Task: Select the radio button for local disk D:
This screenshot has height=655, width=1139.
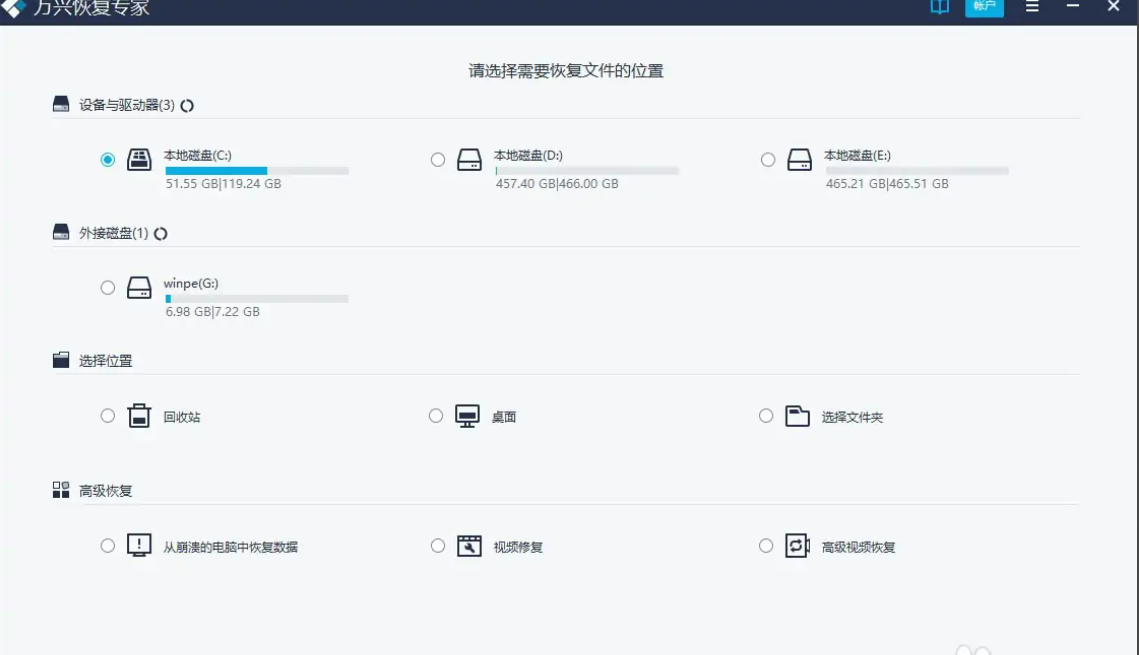Action: pos(438,160)
